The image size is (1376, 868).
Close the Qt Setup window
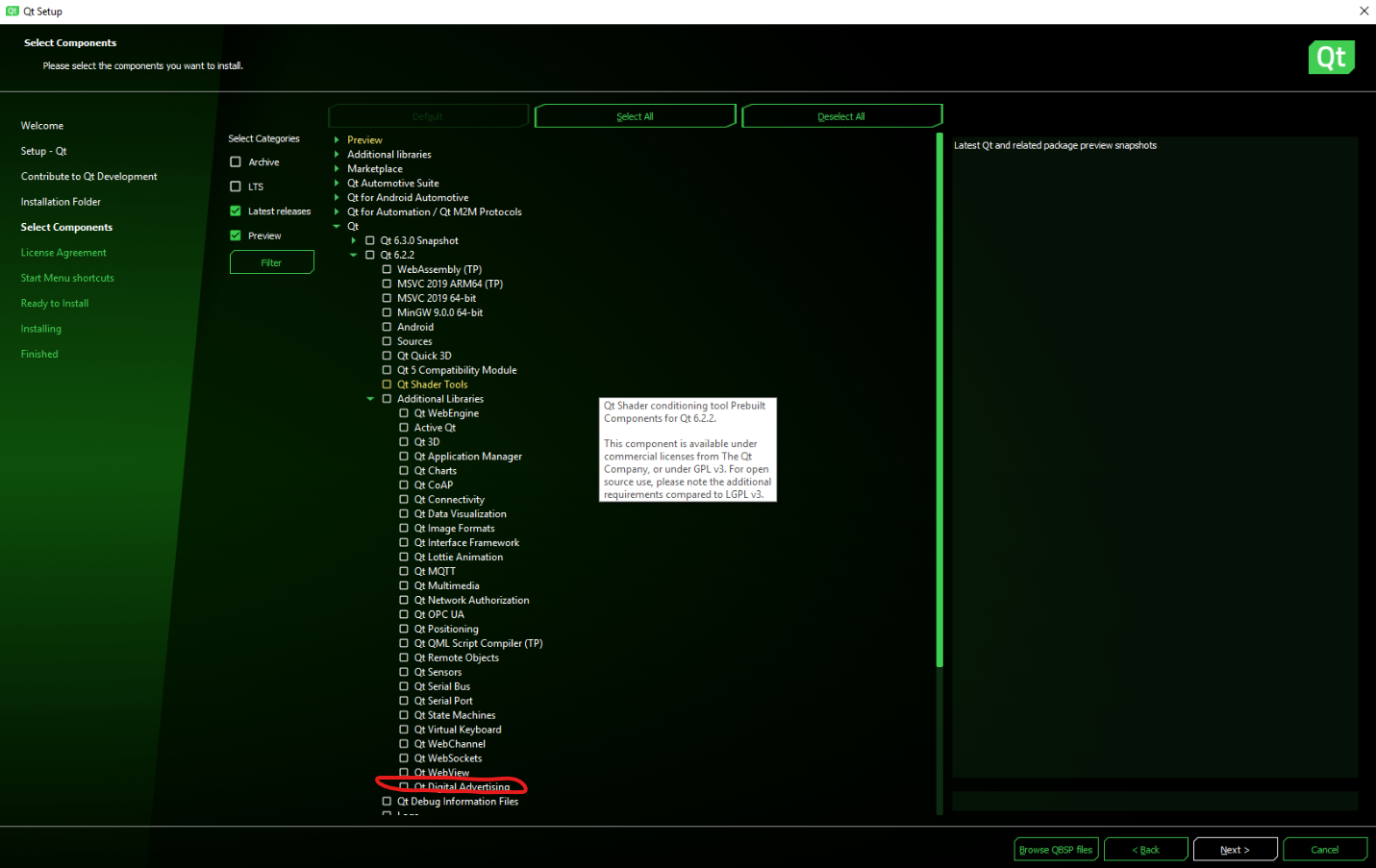[x=1363, y=12]
